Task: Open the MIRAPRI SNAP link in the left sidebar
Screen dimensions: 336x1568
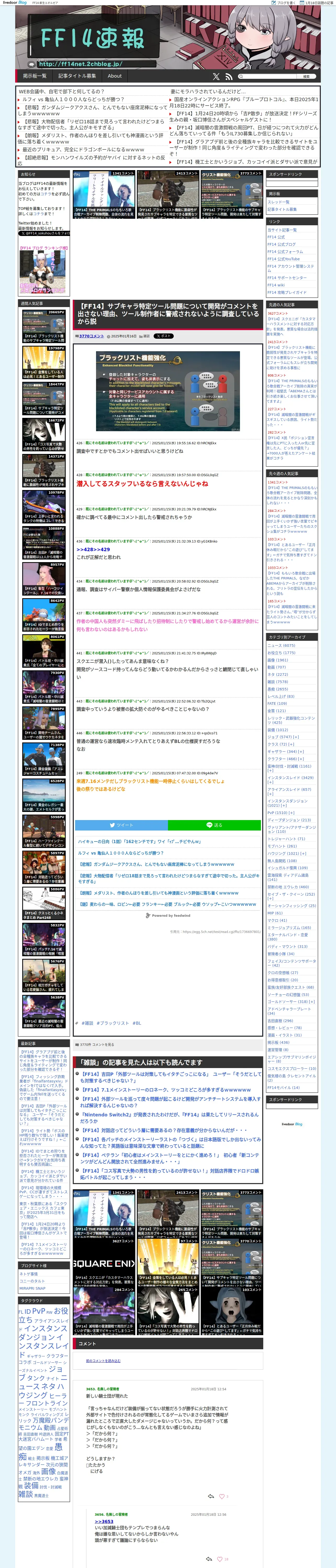Action: click(x=32, y=1288)
